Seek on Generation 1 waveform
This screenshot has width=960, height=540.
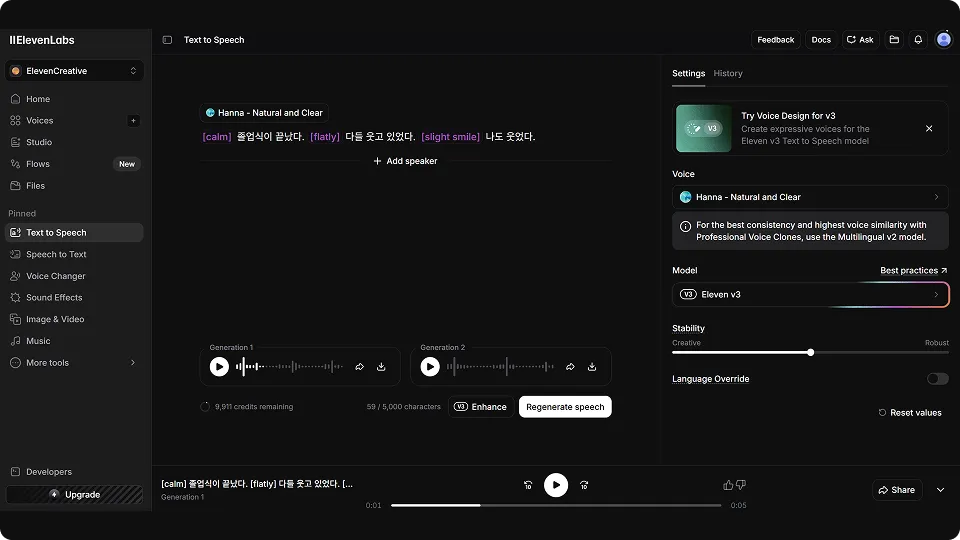[x=289, y=367]
